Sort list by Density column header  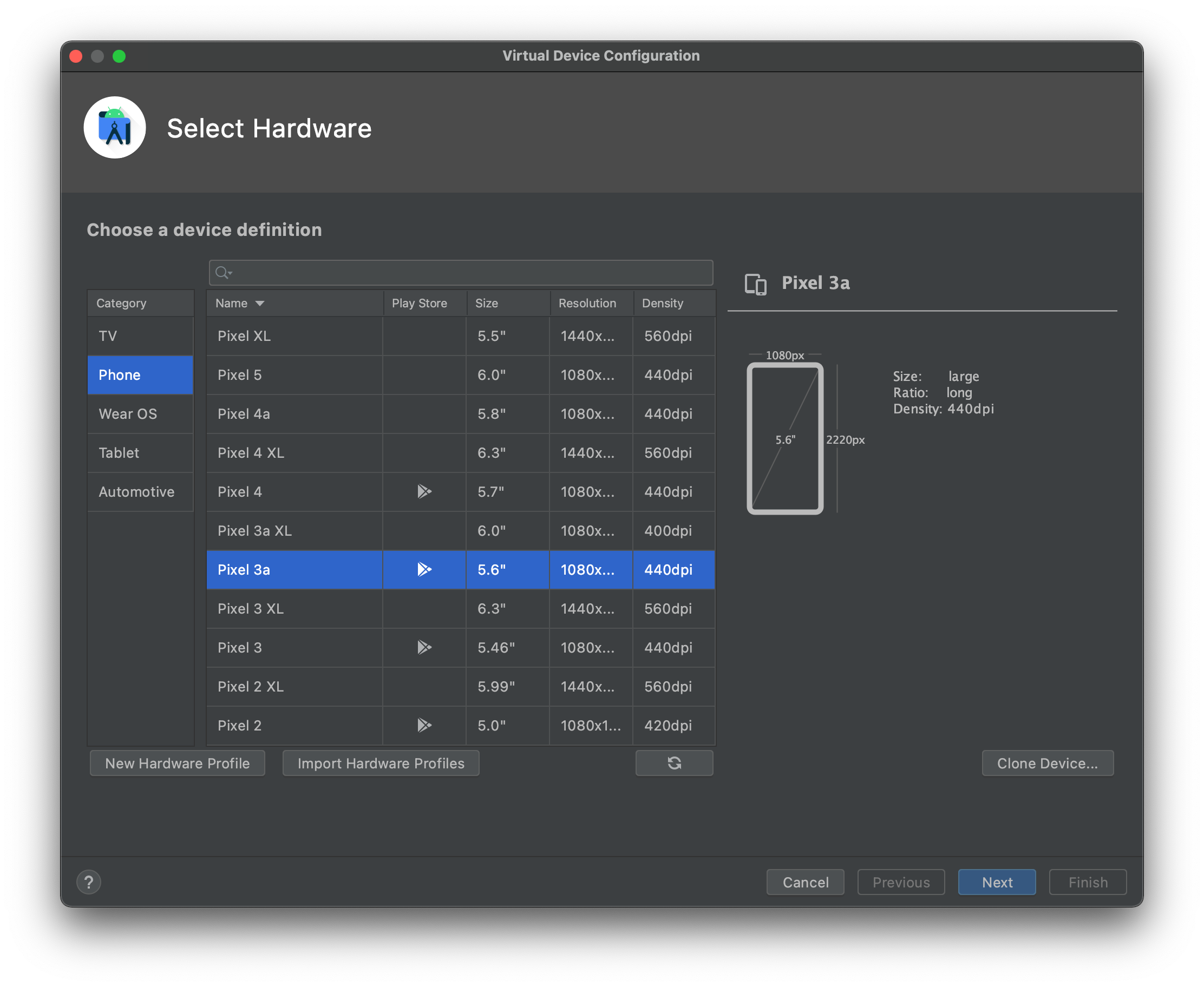click(x=663, y=304)
